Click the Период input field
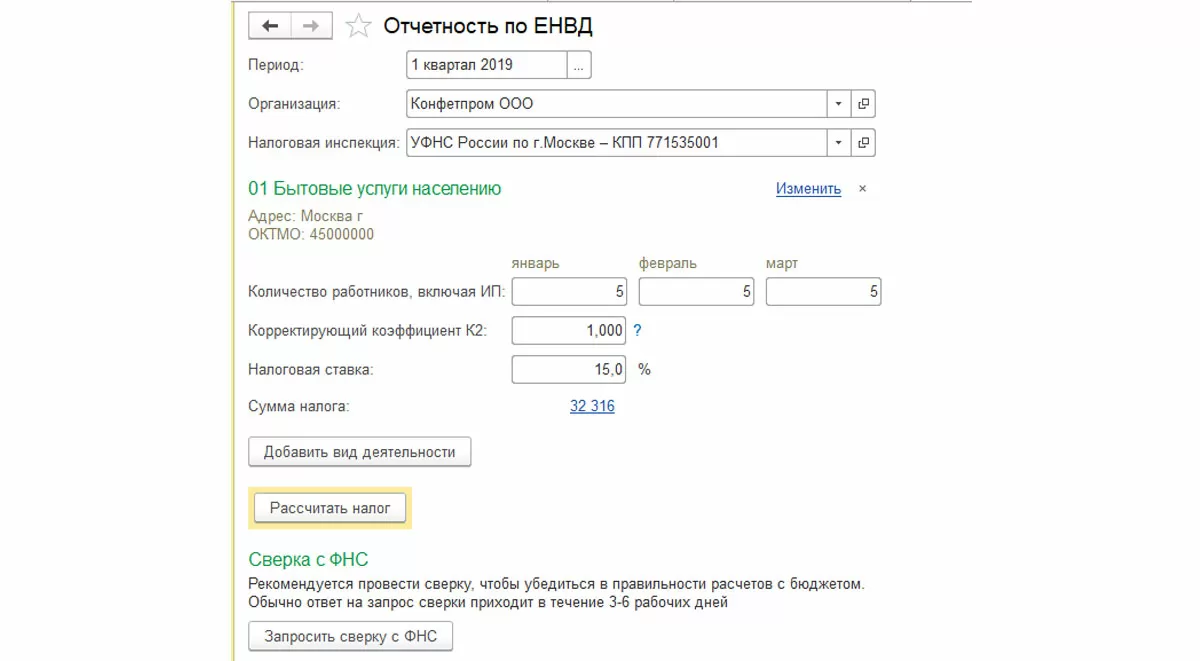 [x=487, y=65]
